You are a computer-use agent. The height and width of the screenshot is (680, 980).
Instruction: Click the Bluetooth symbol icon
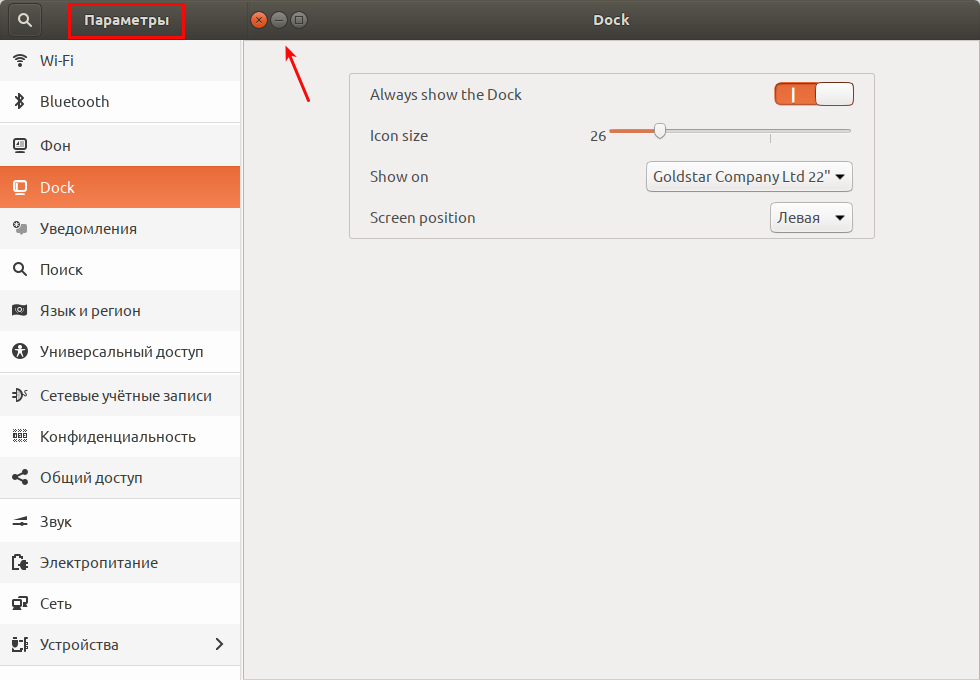click(19, 101)
